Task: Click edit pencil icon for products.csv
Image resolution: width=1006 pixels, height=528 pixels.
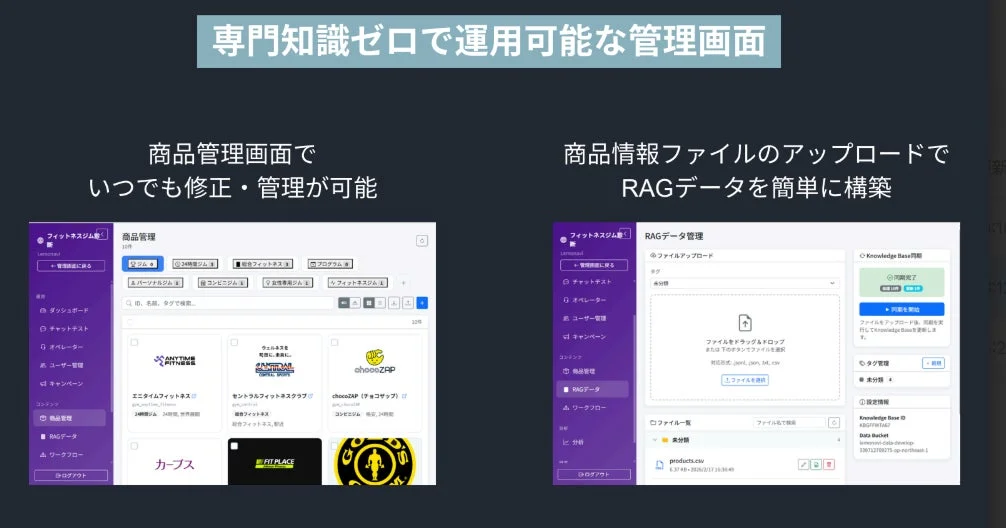Action: (803, 464)
